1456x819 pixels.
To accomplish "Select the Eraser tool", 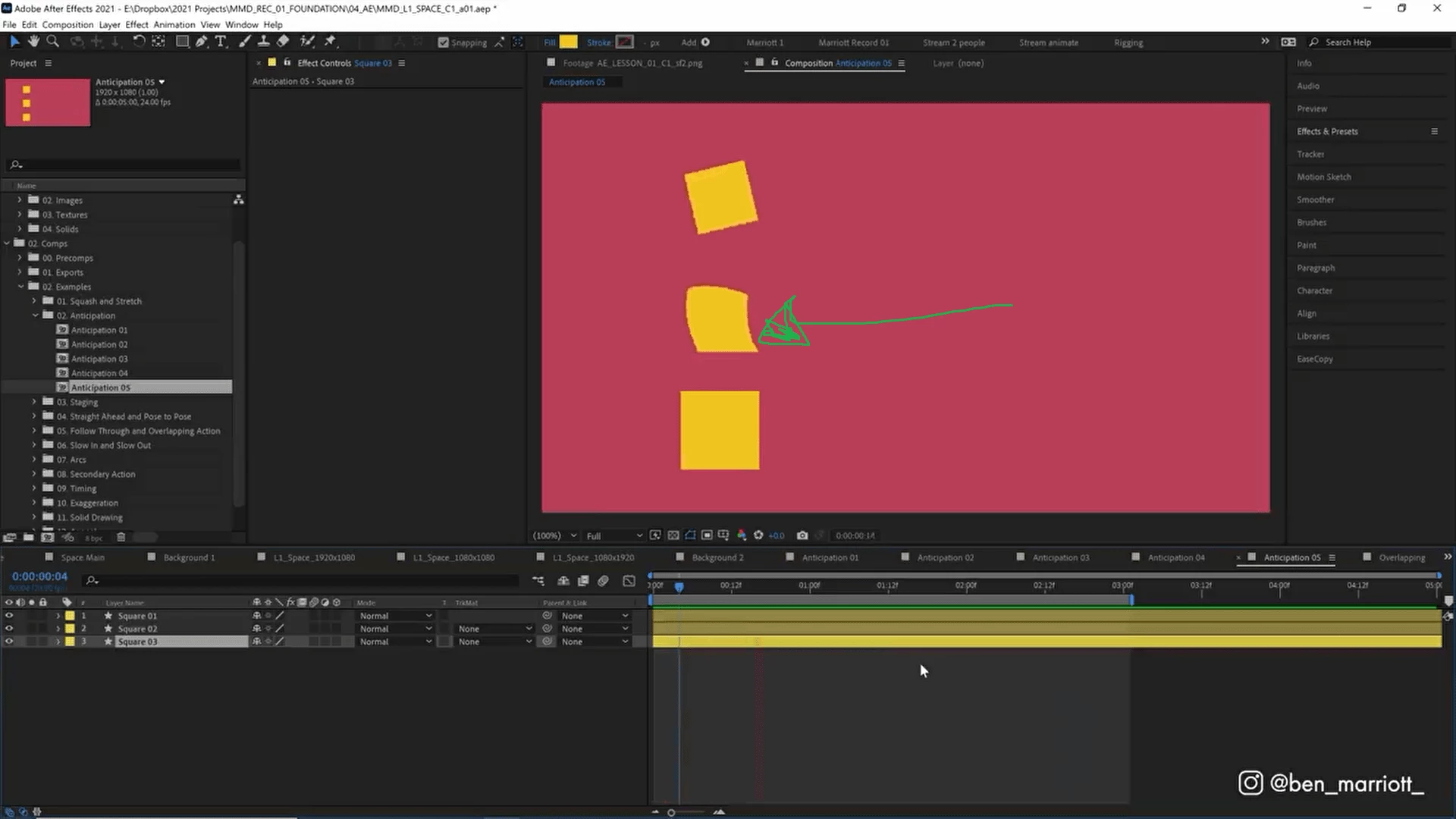I will [283, 42].
